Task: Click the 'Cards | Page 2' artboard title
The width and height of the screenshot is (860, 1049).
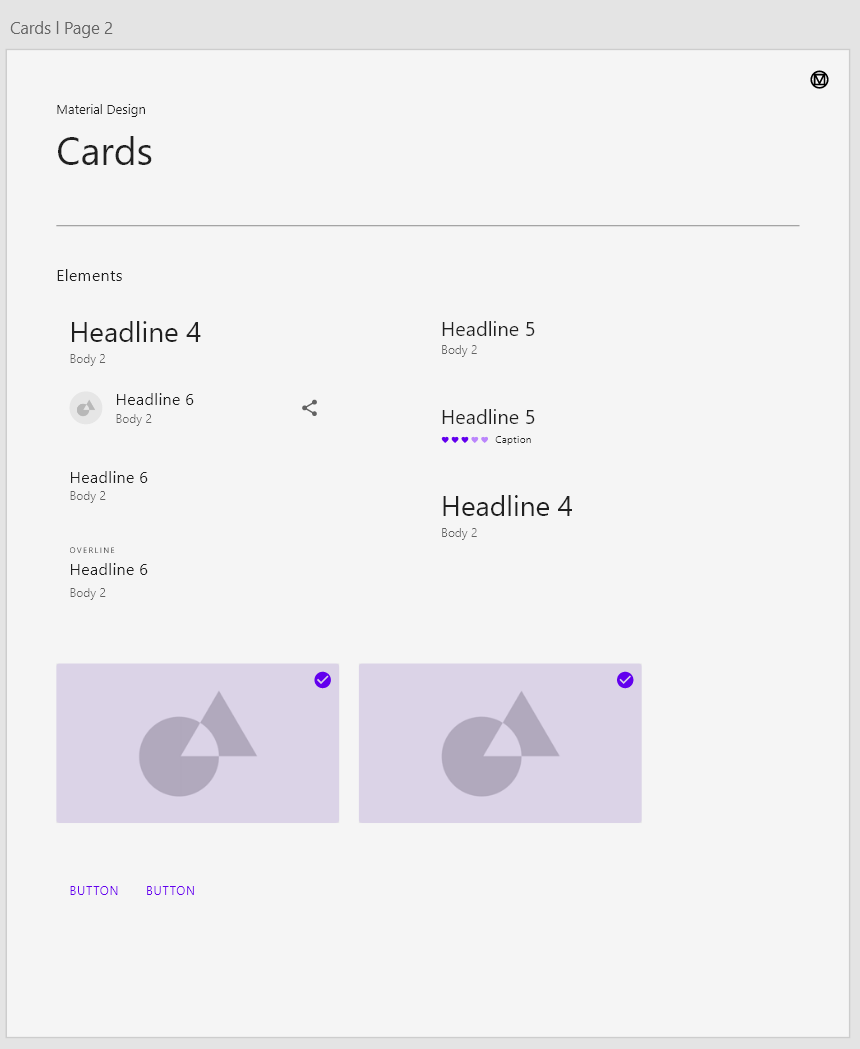Action: coord(61,28)
